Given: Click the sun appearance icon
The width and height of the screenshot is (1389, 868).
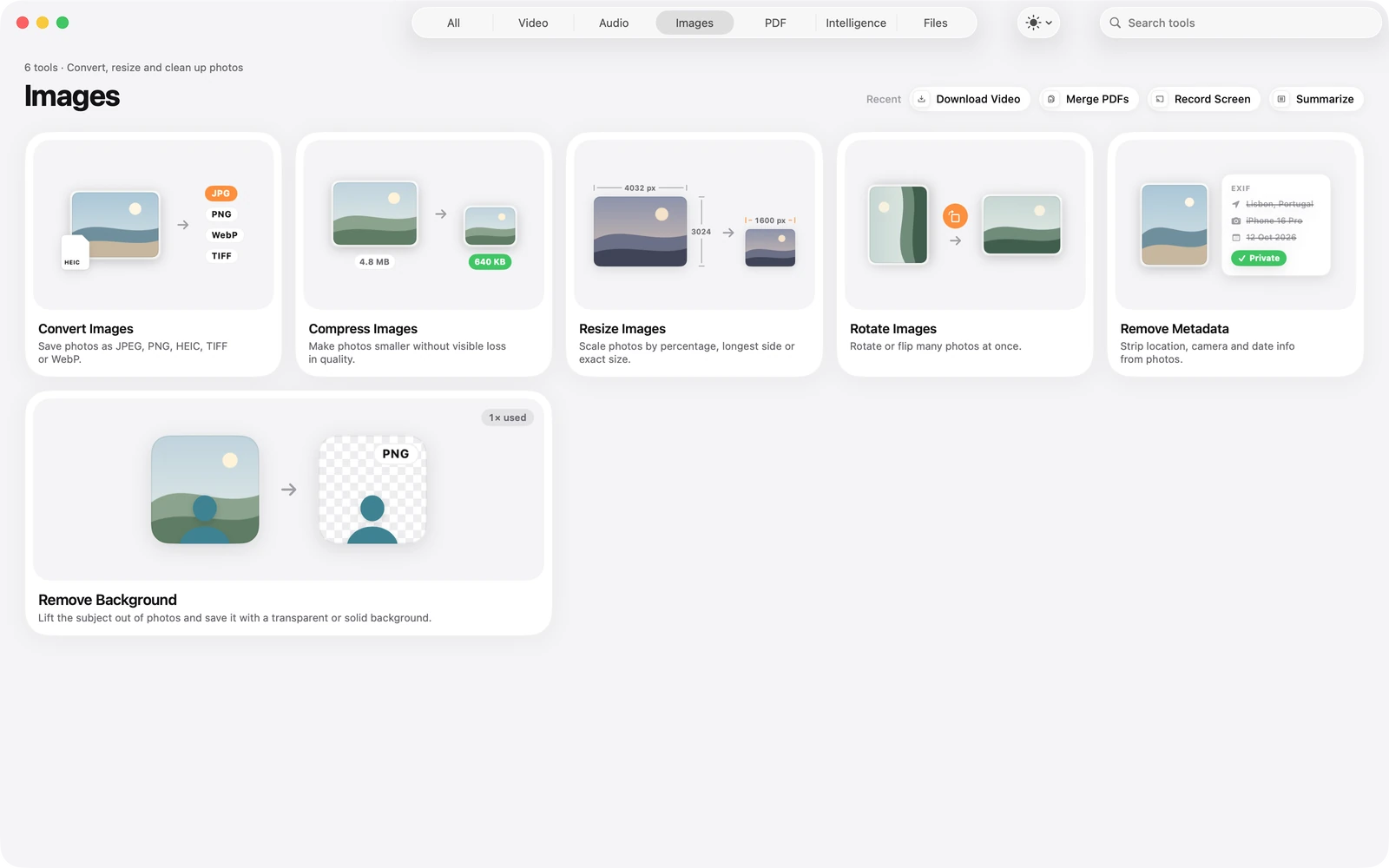Looking at the screenshot, I should click(1033, 23).
